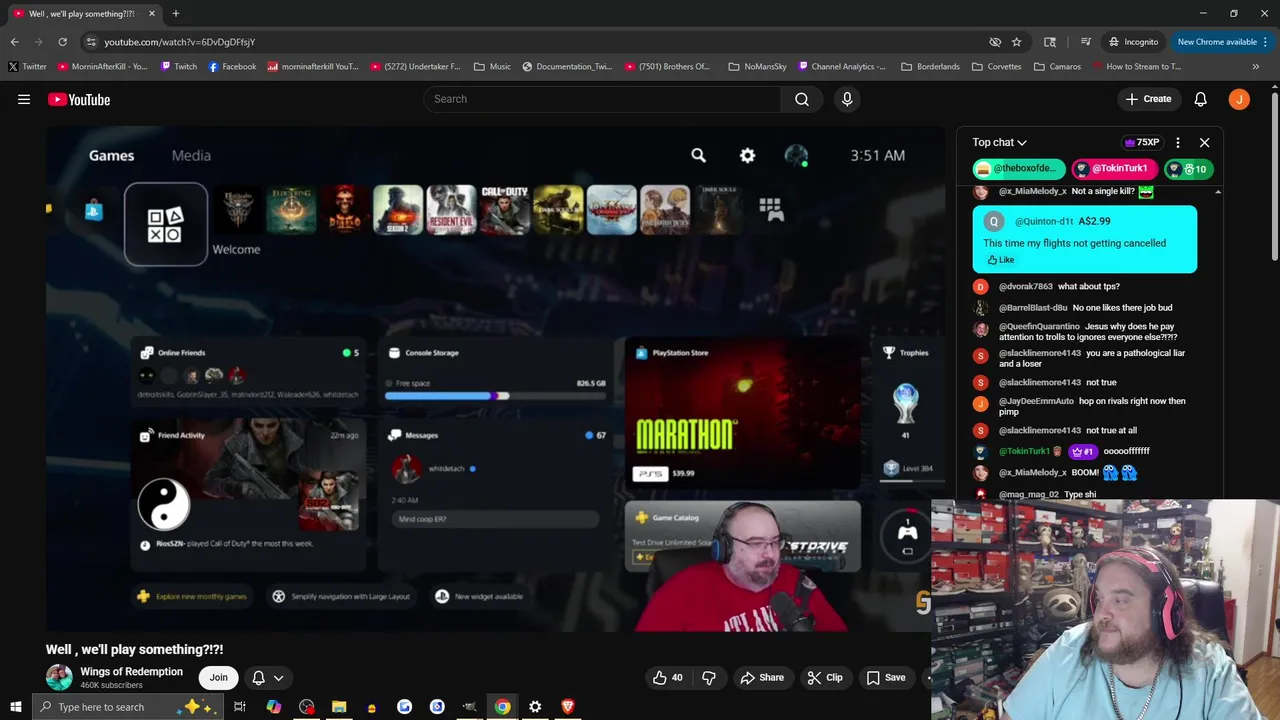Click the Clip button under video

click(825, 677)
